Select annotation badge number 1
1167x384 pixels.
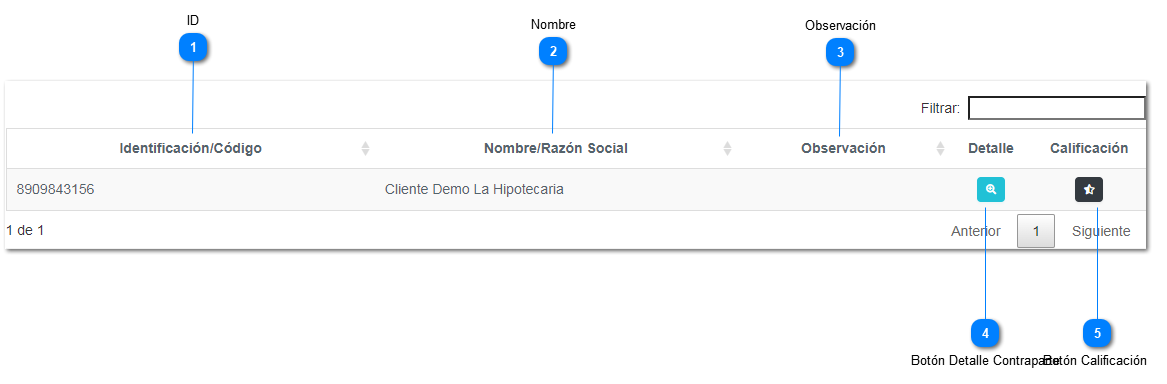pyautogui.click(x=194, y=48)
